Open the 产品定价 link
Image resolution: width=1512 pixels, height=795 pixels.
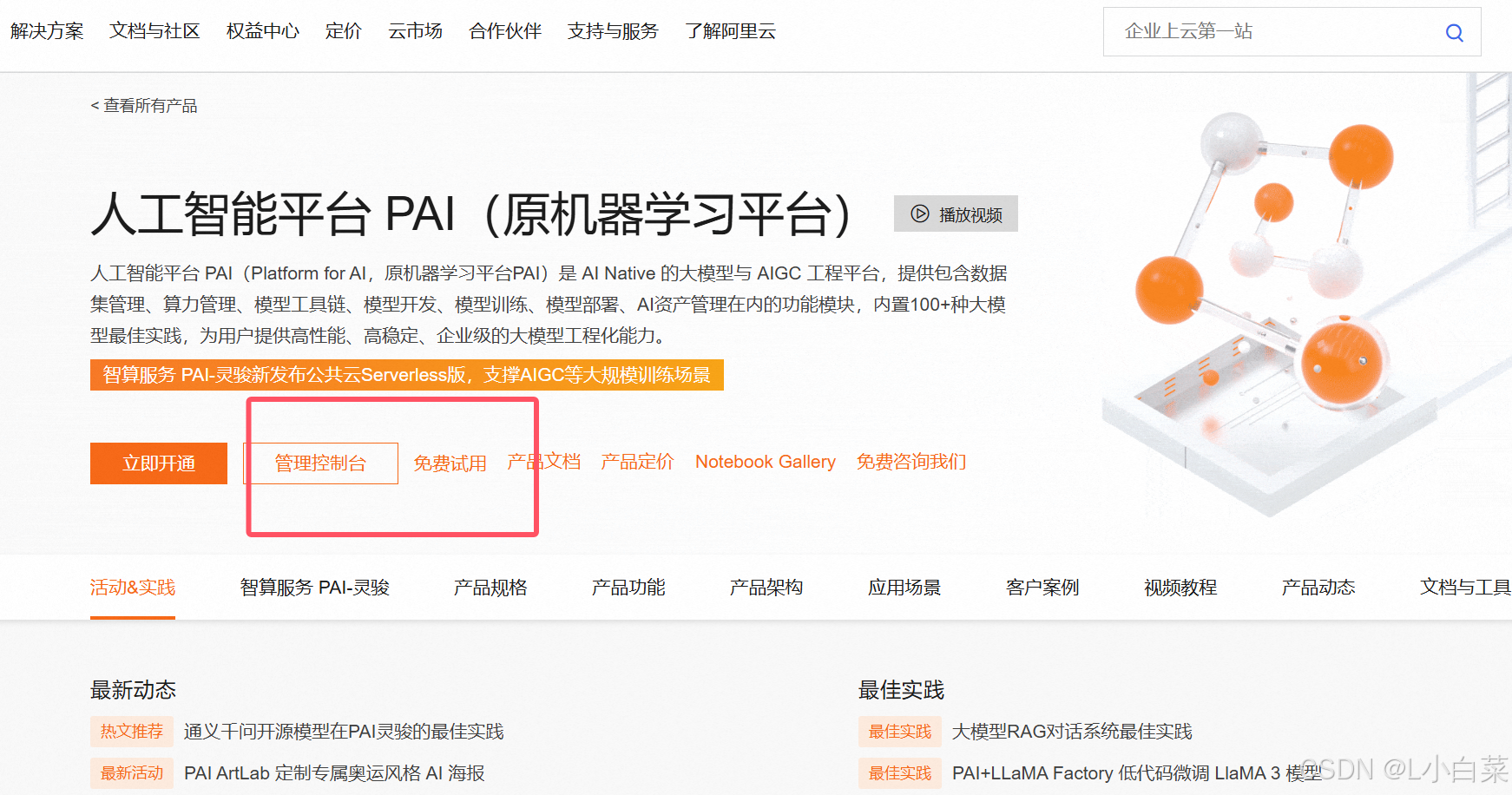637,462
